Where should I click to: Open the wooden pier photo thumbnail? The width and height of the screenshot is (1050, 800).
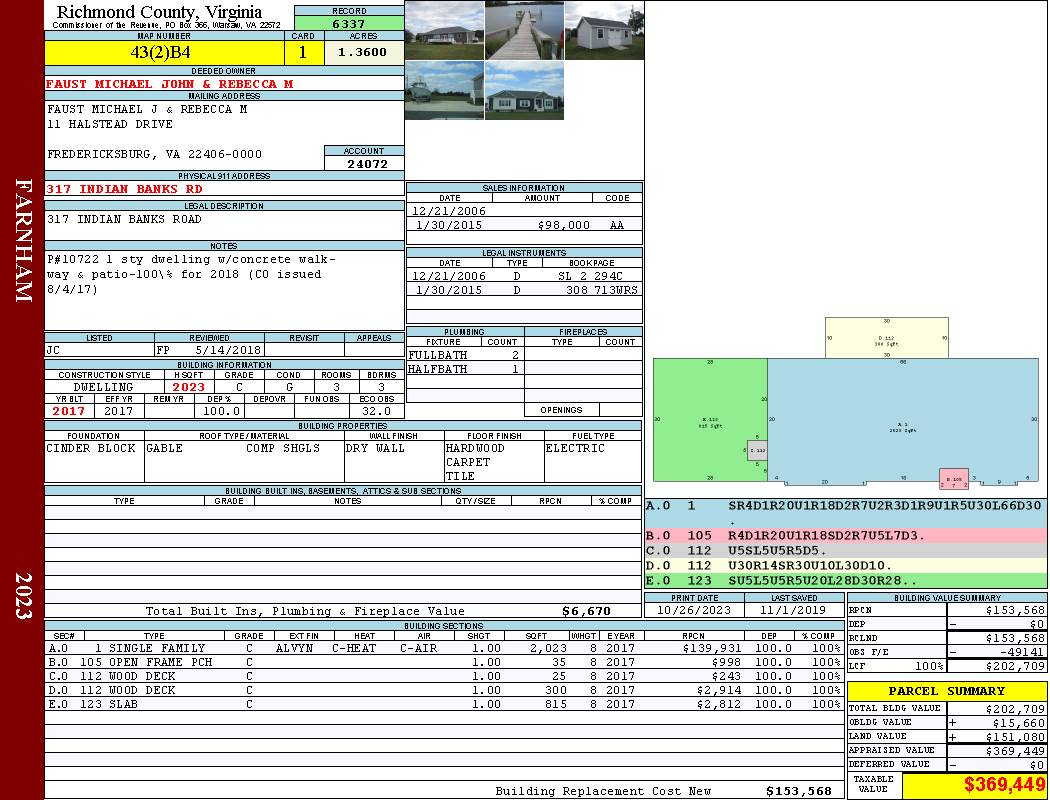point(524,30)
